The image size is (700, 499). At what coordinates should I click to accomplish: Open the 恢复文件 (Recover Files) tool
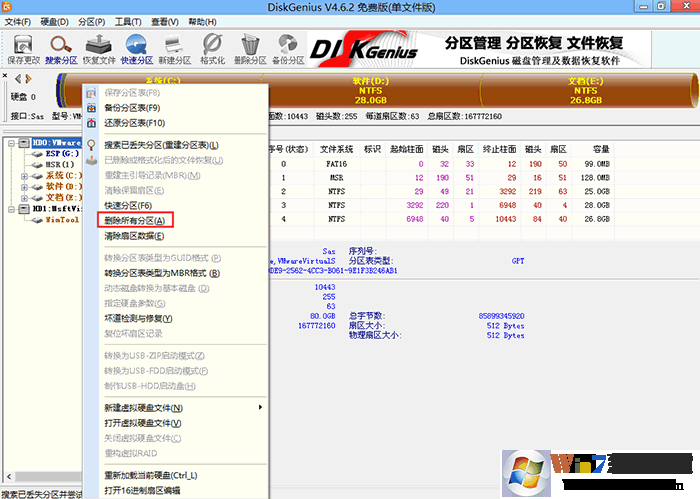tap(99, 49)
